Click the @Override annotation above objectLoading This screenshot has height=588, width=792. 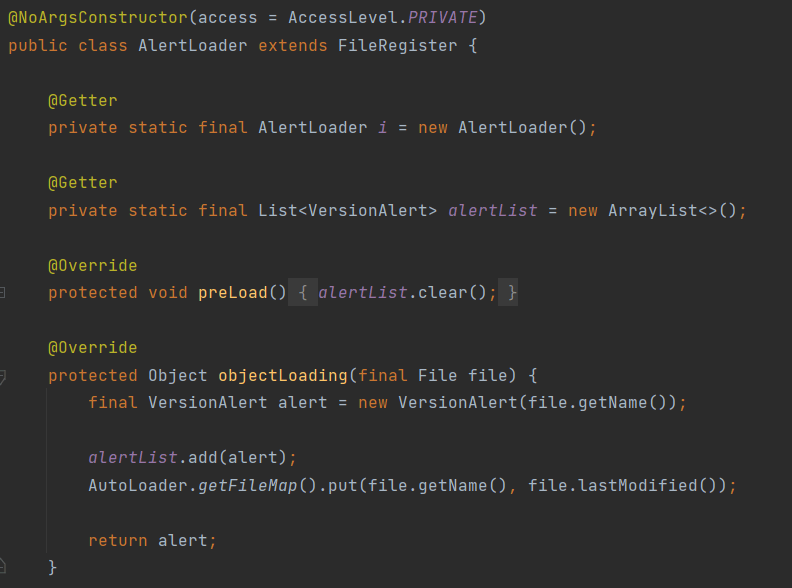coord(93,348)
